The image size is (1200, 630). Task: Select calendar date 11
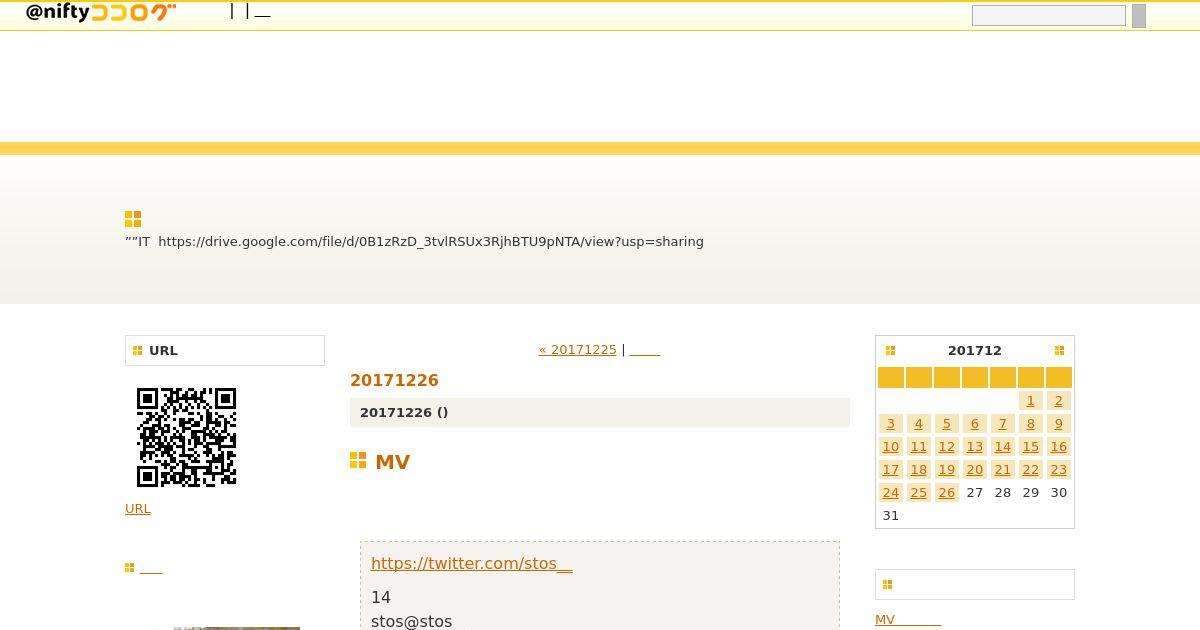pyautogui.click(x=918, y=446)
